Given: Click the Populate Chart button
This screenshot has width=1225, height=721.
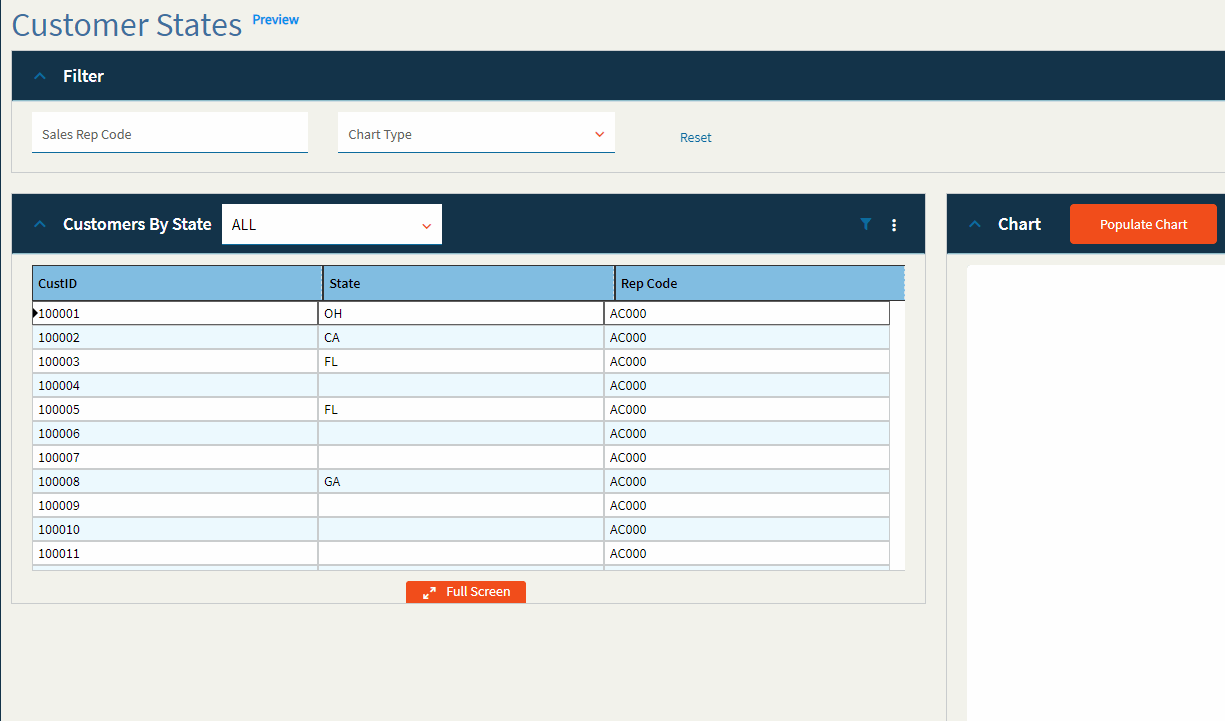Looking at the screenshot, I should coord(1143,224).
